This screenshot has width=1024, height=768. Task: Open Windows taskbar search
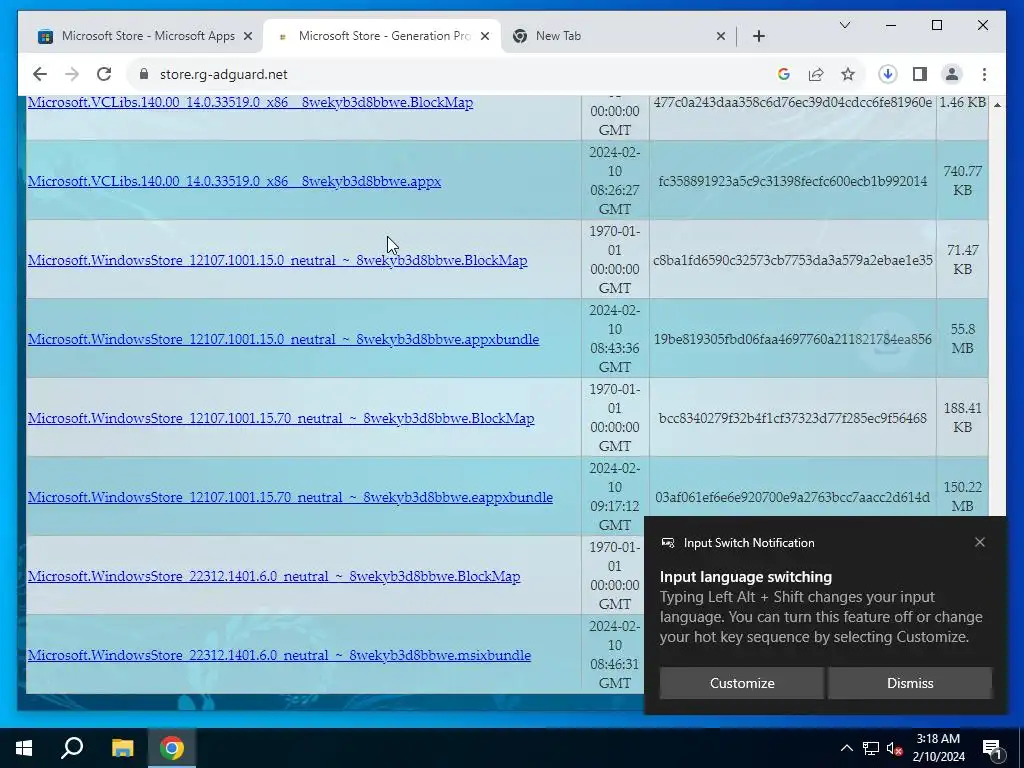click(72, 748)
